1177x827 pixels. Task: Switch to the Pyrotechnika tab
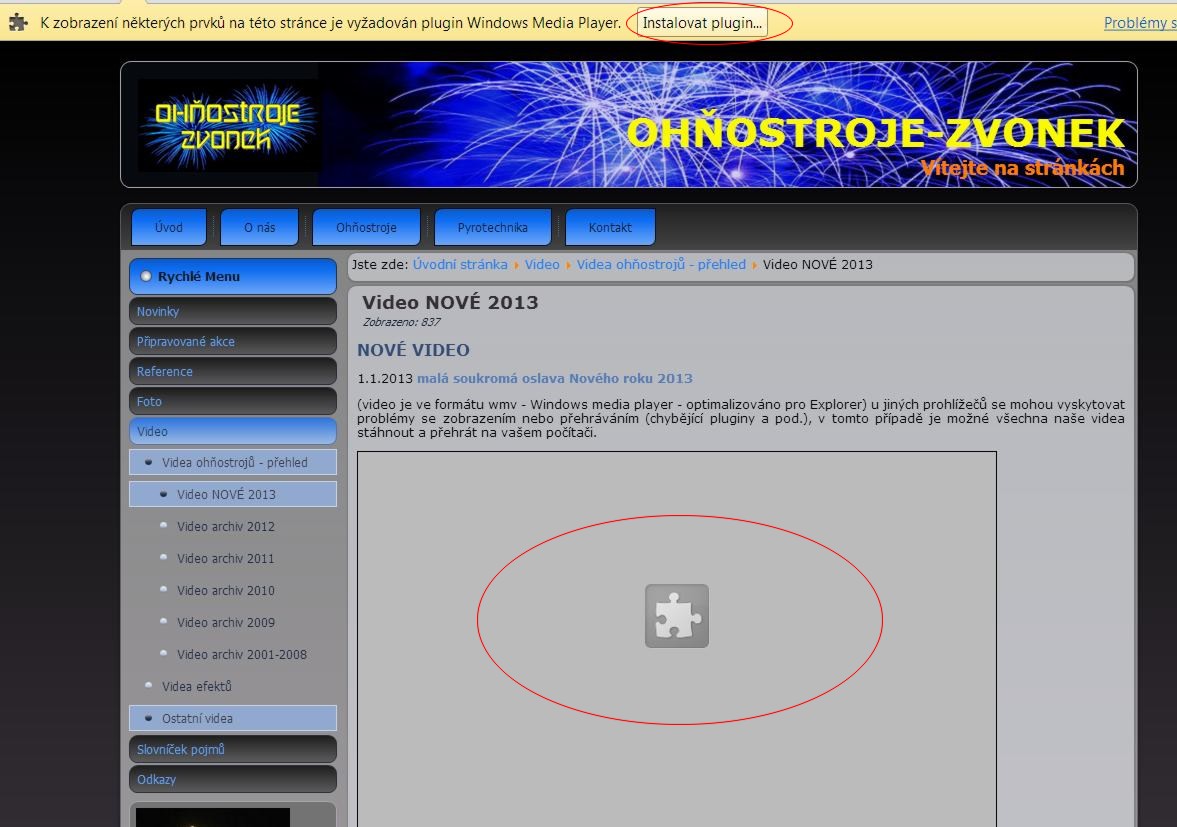[x=493, y=227]
